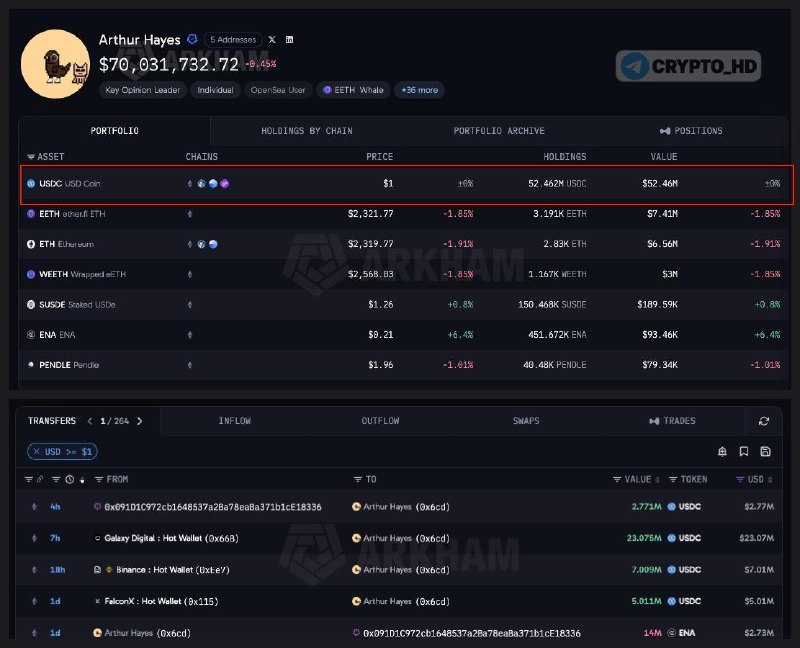Refresh the transfers list

764,421
